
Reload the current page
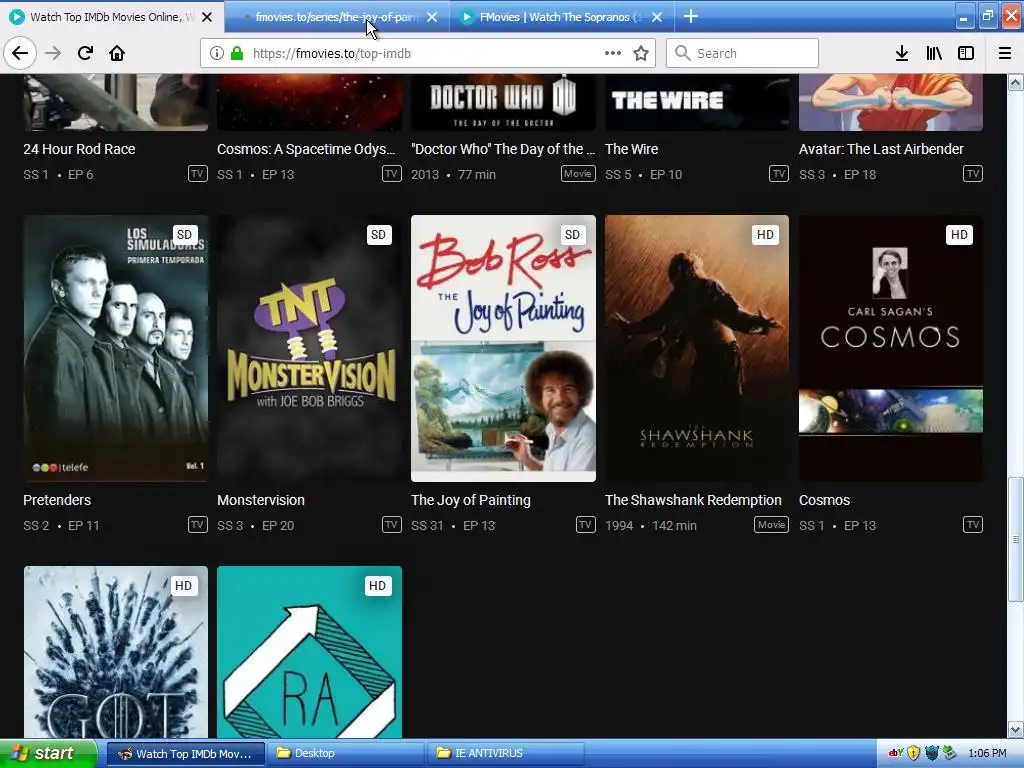coord(85,53)
